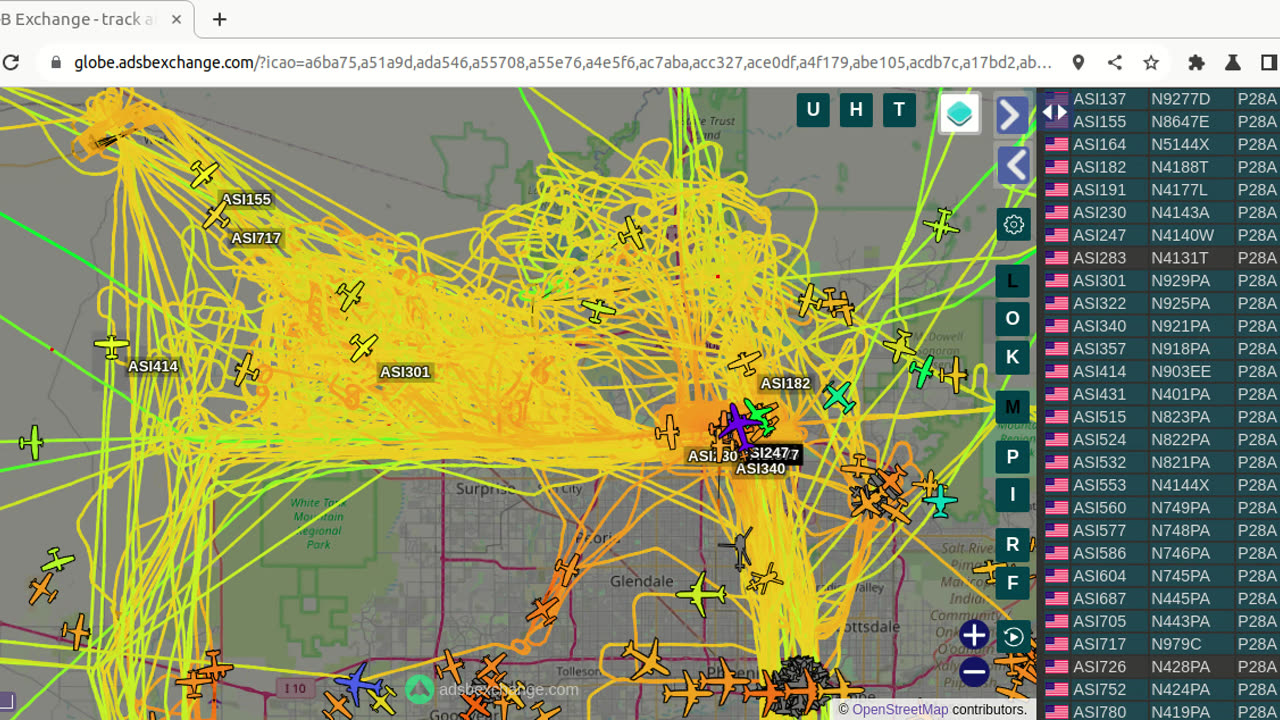Image resolution: width=1280 pixels, height=720 pixels.
Task: Toggle sidebar width double-arrow button
Action: tap(1055, 112)
